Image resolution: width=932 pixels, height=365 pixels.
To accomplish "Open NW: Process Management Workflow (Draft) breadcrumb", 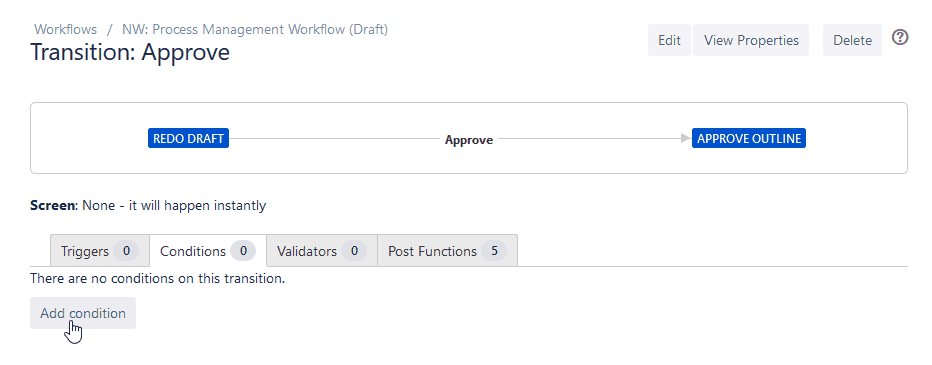I will tap(255, 29).
